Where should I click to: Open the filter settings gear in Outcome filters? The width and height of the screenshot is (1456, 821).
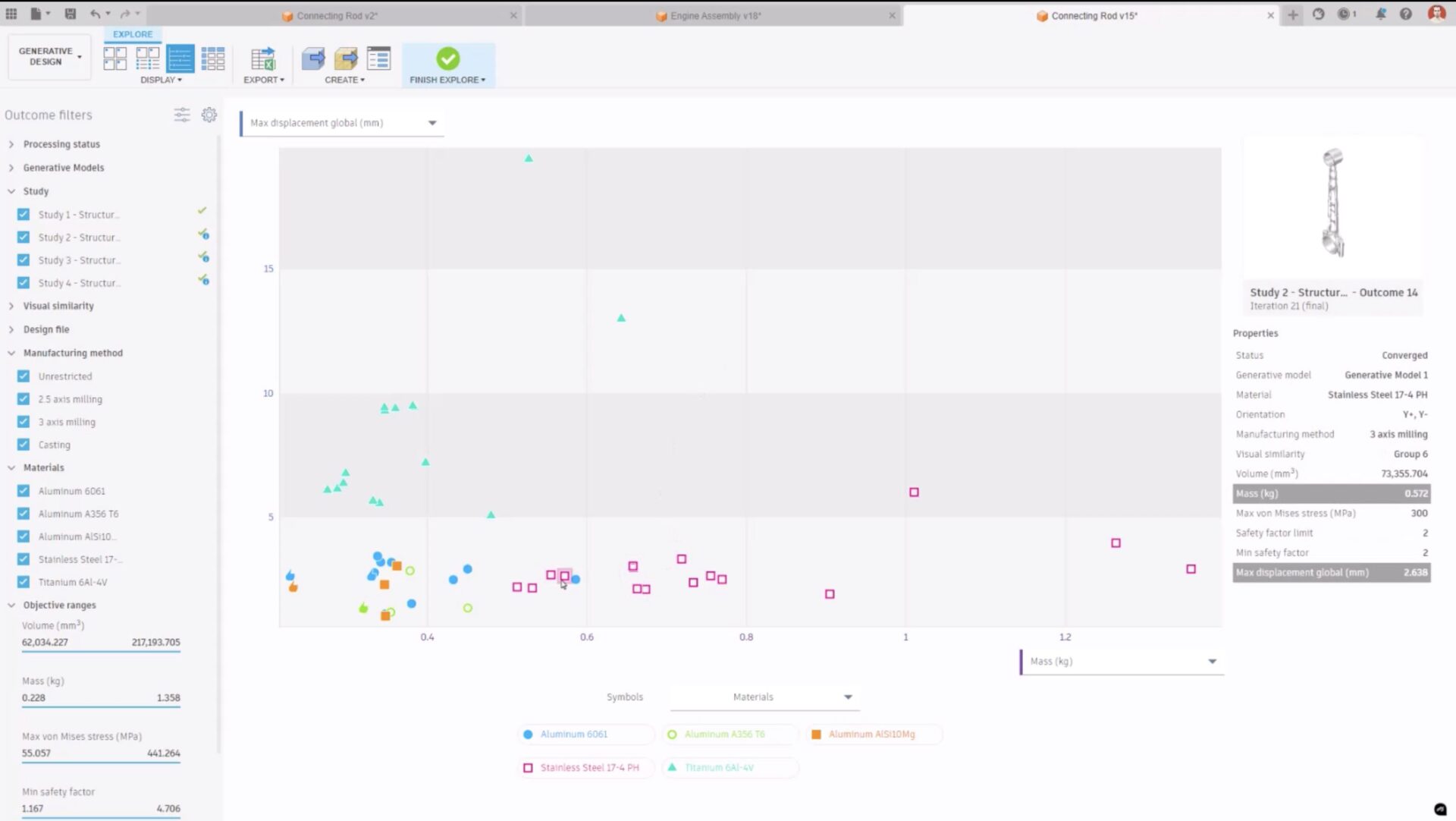209,115
